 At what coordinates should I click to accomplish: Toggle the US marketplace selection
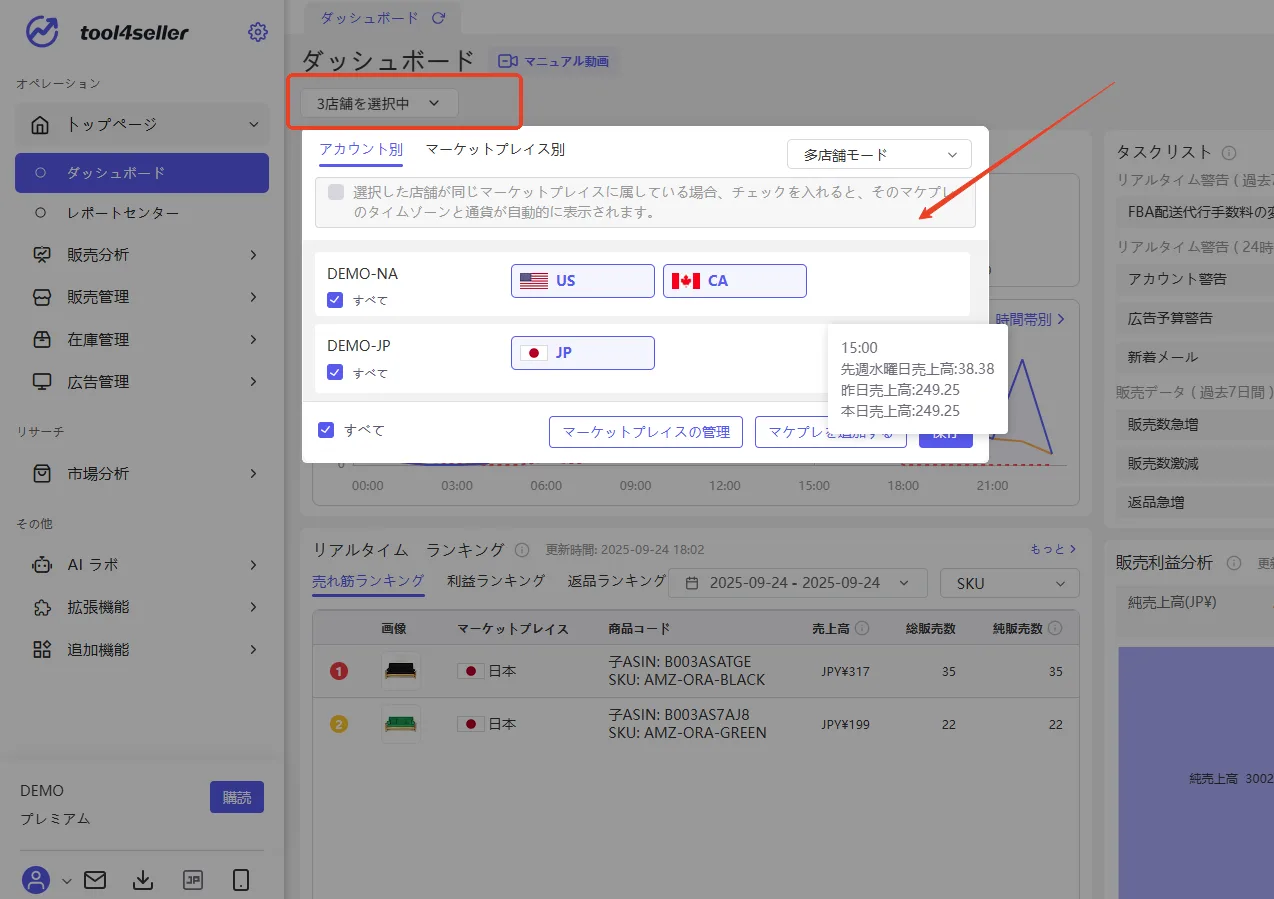click(x=583, y=281)
